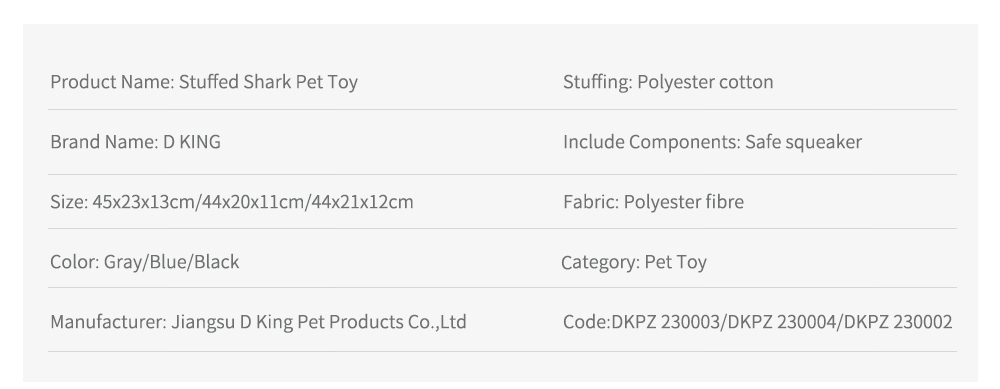Click the 44x21x12cm size value
Image resolution: width=1000 pixels, height=389 pixels.
click(362, 202)
